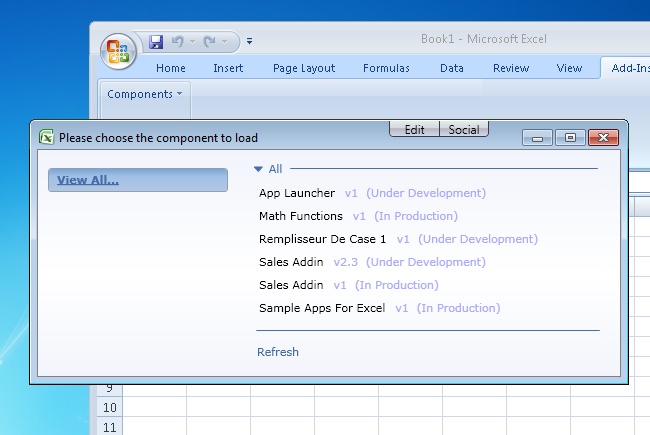Viewport: 650px width, 435px height.
Task: Click the Office button orb
Action: click(x=119, y=51)
